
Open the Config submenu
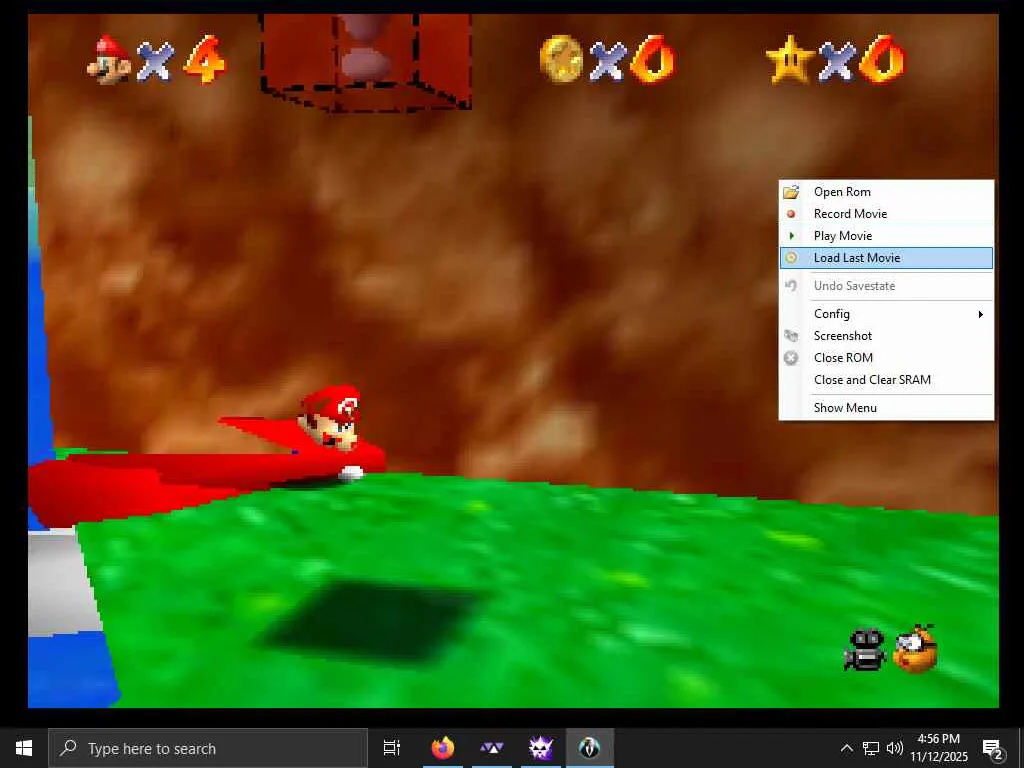(886, 314)
